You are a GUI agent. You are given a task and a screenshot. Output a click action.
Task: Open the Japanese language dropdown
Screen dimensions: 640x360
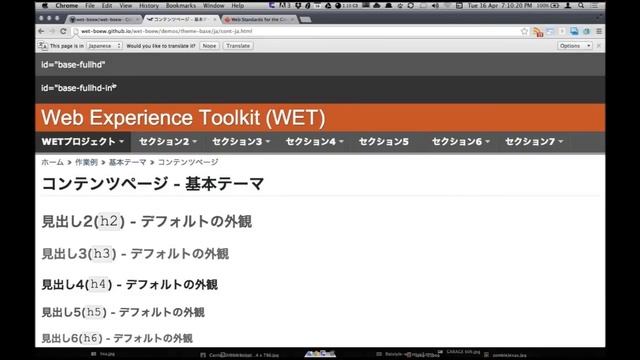point(104,46)
